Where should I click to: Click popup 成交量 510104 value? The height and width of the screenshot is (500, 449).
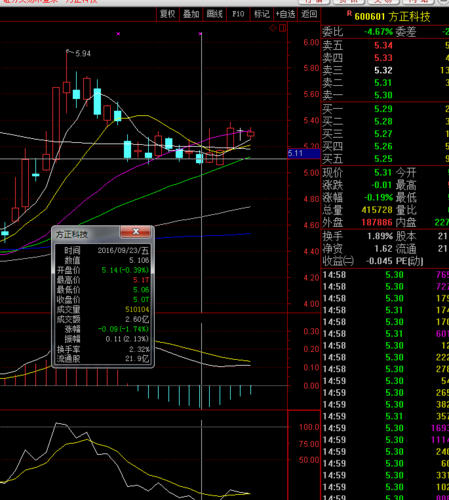pos(137,310)
